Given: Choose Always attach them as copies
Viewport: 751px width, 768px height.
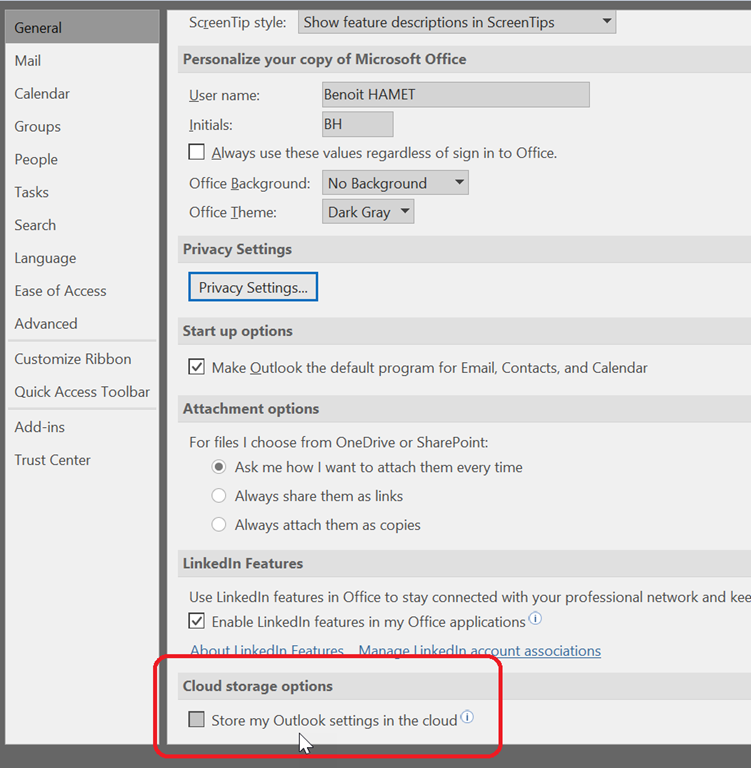Looking at the screenshot, I should click(x=219, y=525).
